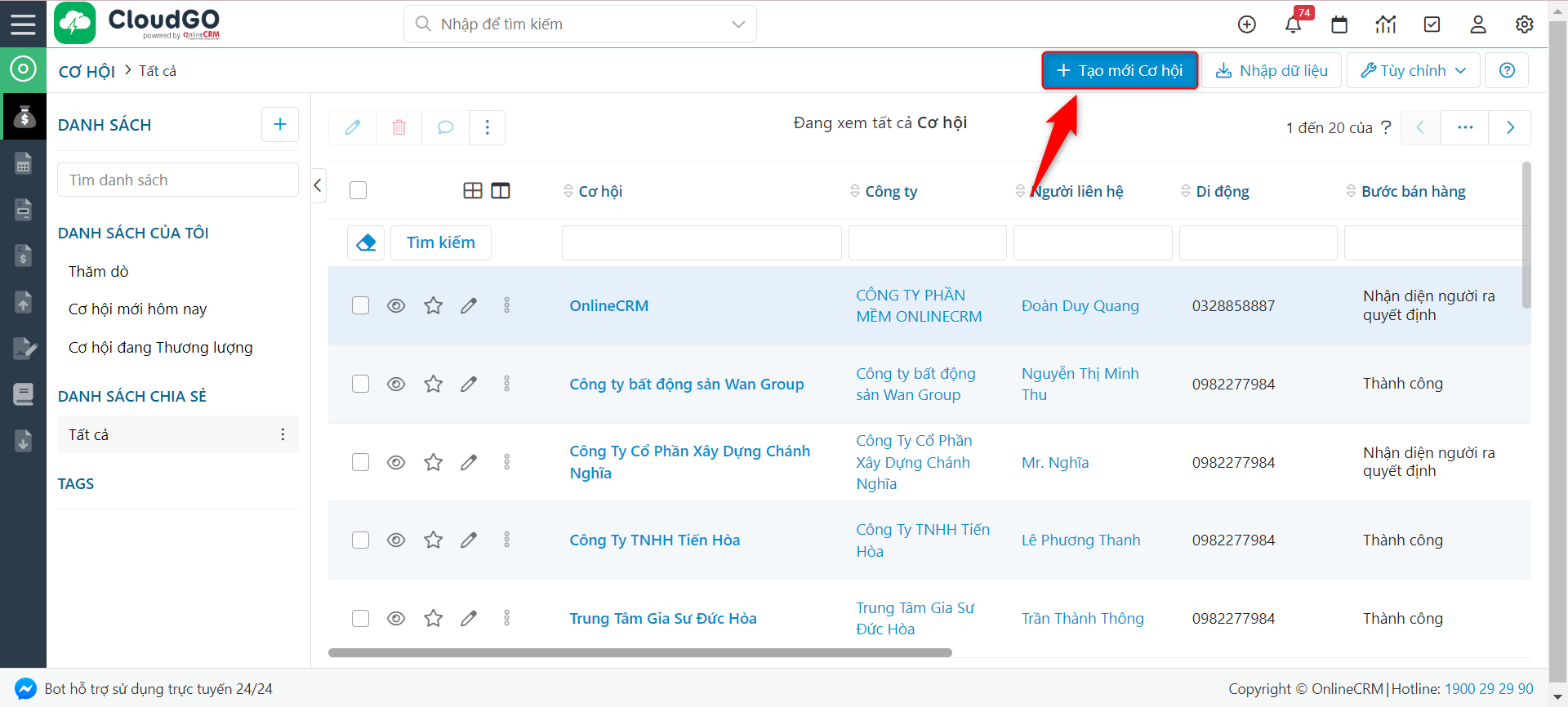Viewport: 1568px width, 707px height.
Task: Tick the checkbox for OnlineCRM row
Action: [x=360, y=305]
